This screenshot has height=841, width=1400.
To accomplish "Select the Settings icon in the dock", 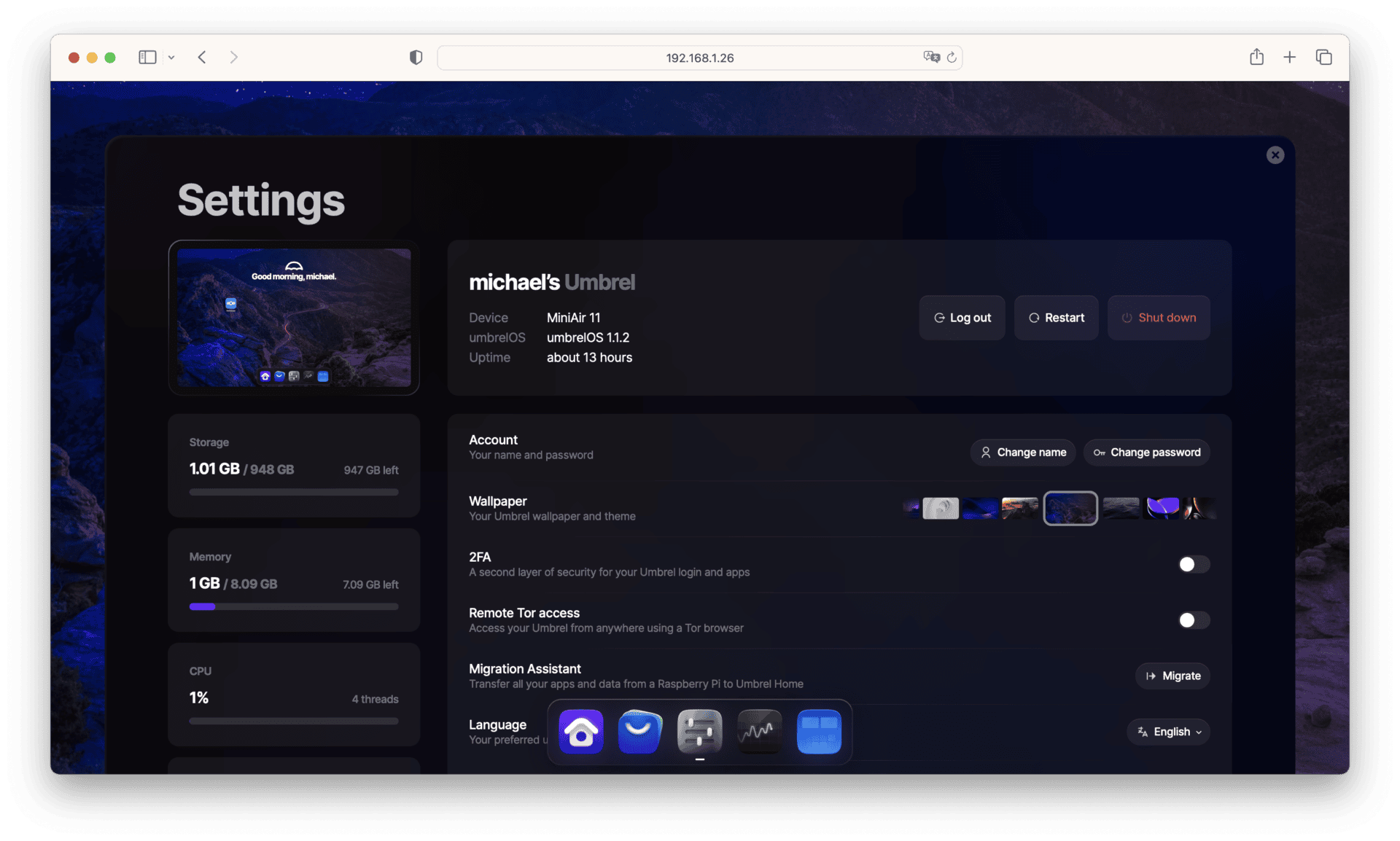I will (699, 732).
